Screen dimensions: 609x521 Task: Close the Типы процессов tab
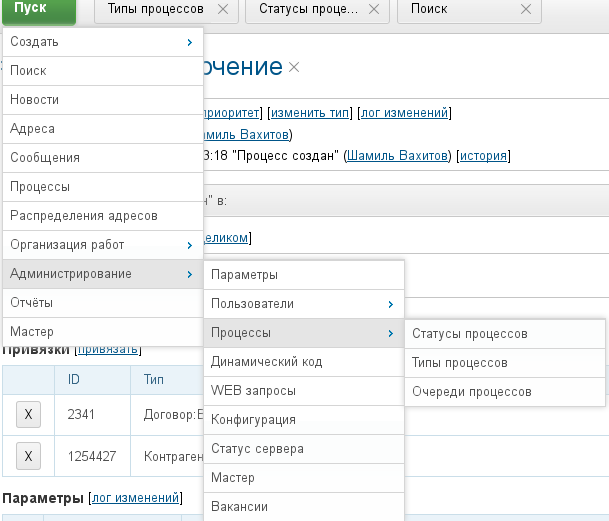point(223,9)
